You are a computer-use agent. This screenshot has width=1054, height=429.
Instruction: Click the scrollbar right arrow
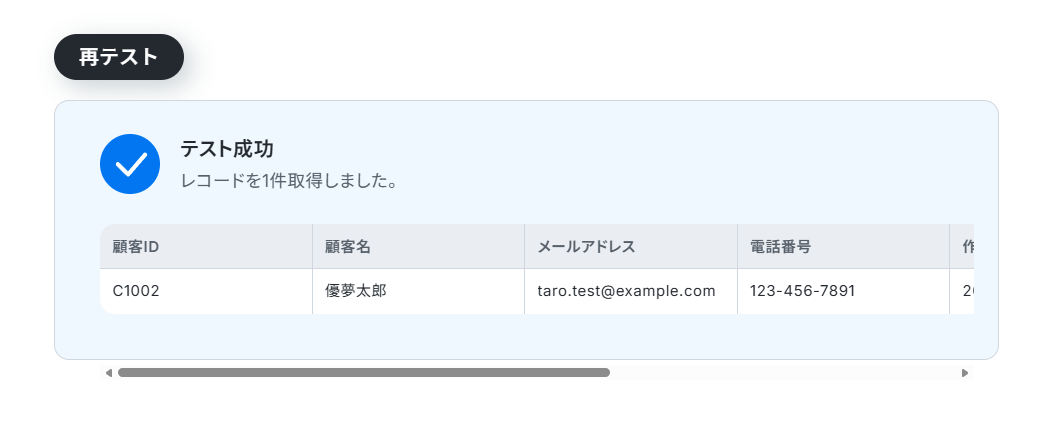coord(965,373)
